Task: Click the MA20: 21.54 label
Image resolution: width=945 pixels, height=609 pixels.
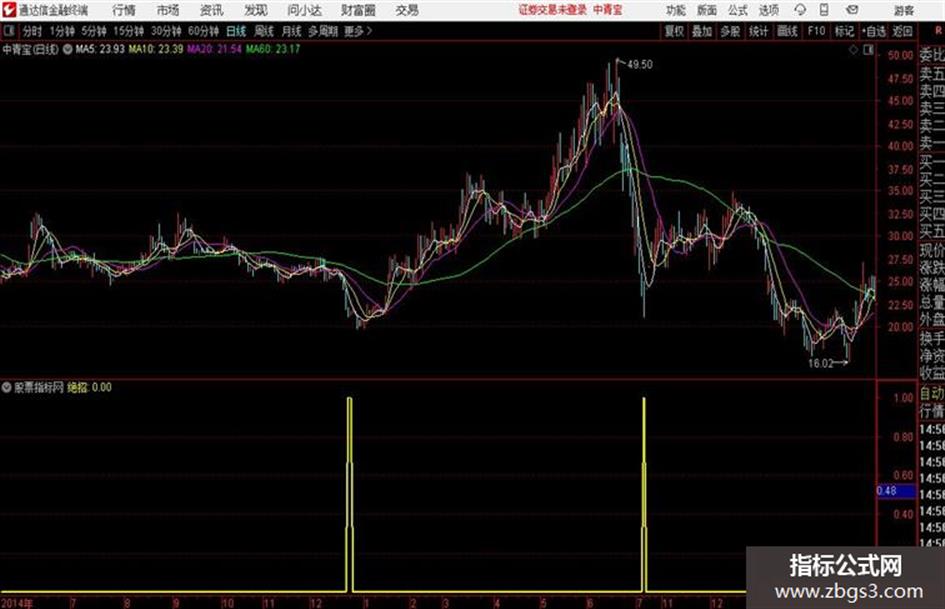Action: pos(215,49)
